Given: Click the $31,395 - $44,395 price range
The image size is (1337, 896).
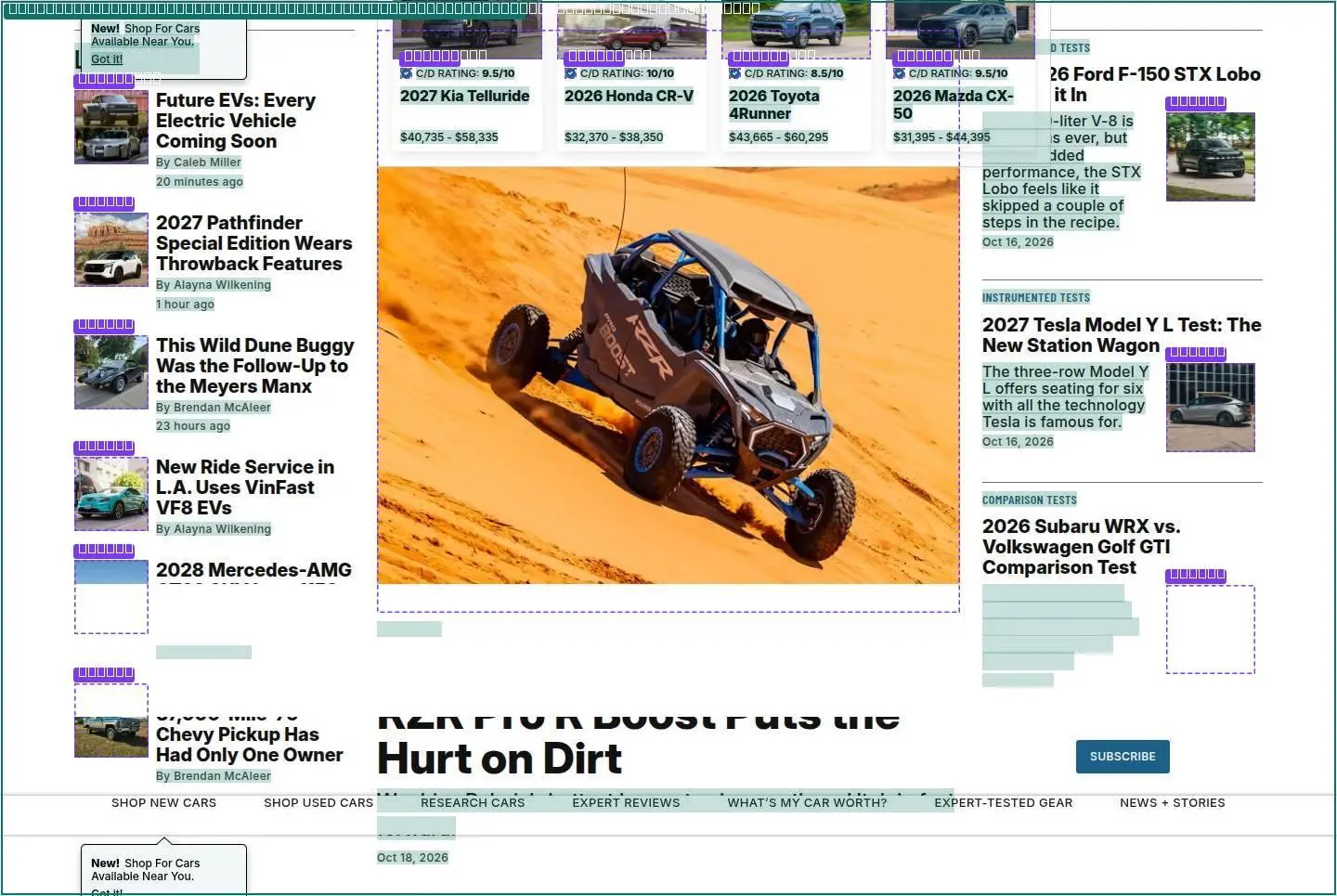Looking at the screenshot, I should pyautogui.click(x=941, y=137).
